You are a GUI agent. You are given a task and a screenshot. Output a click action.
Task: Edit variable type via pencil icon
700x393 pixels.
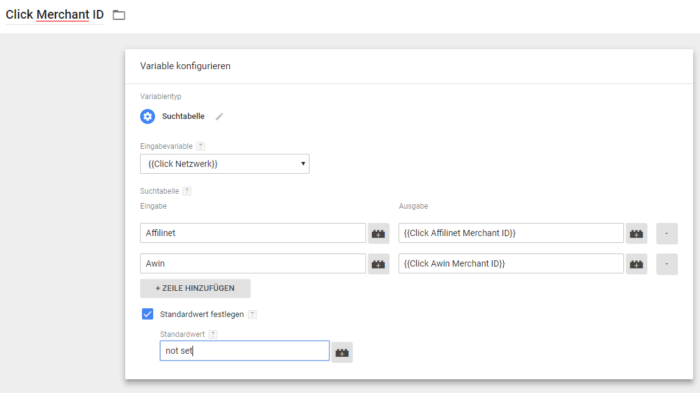(x=219, y=117)
